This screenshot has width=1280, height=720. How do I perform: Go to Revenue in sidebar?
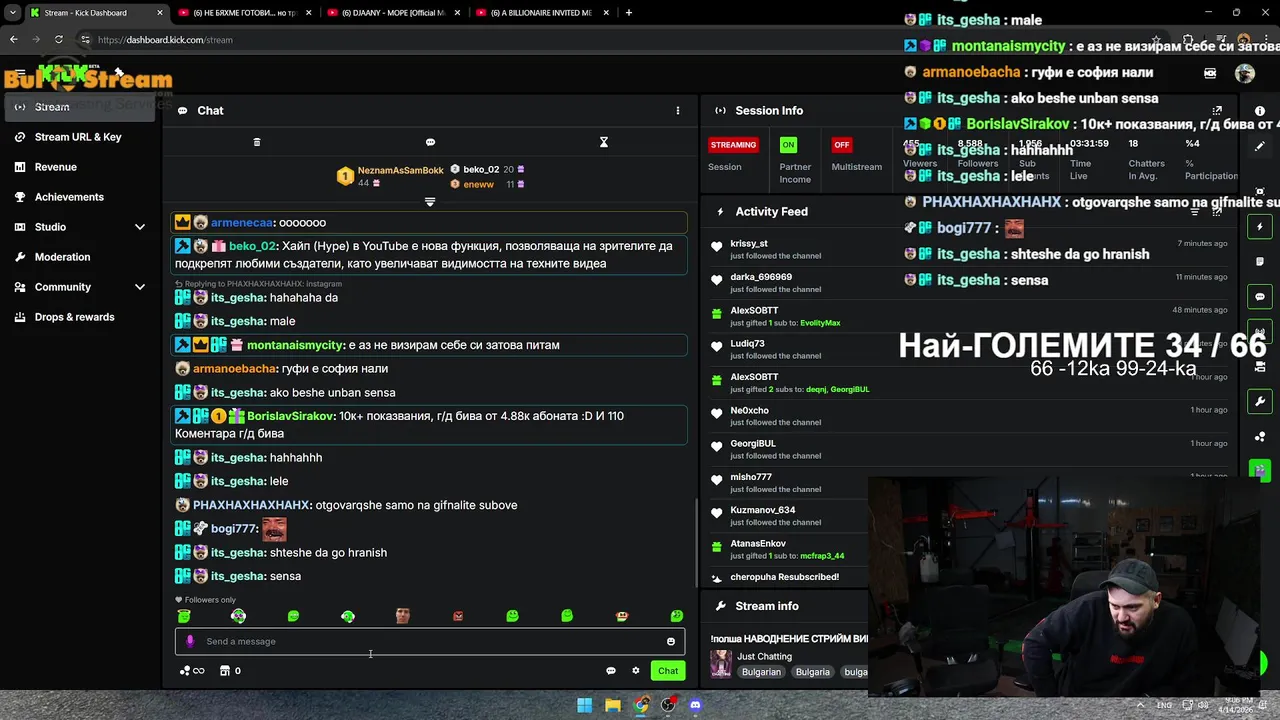point(80,167)
